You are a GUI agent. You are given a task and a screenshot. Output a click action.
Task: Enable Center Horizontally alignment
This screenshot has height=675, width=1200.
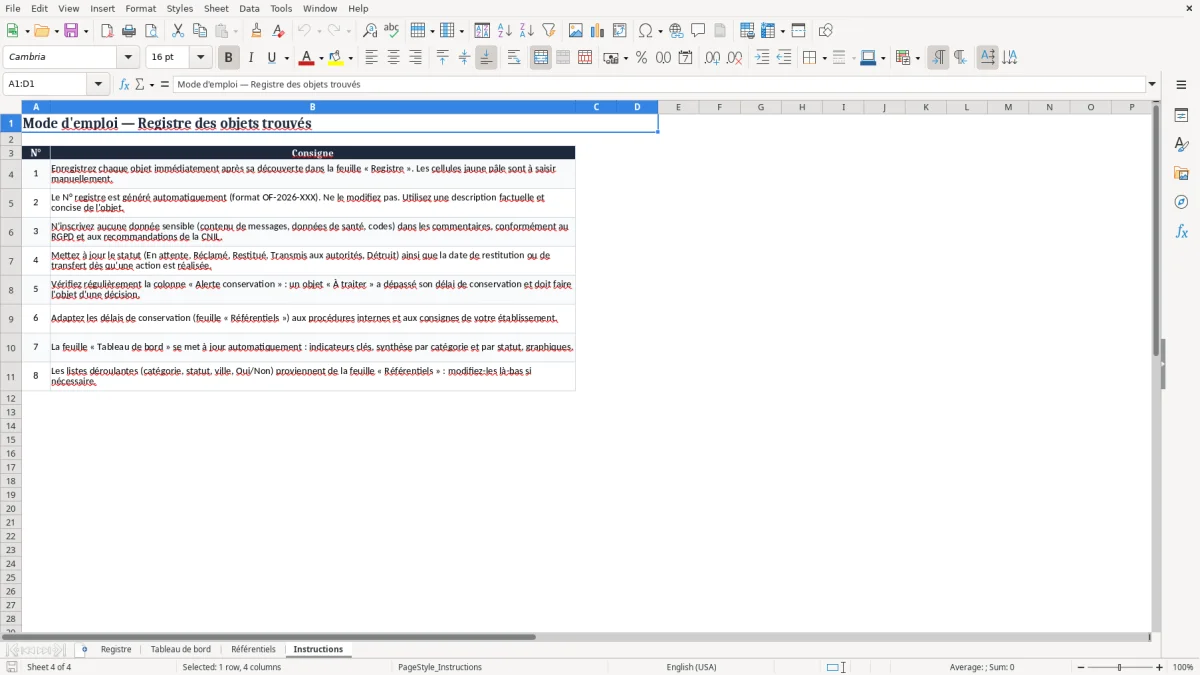(x=393, y=58)
